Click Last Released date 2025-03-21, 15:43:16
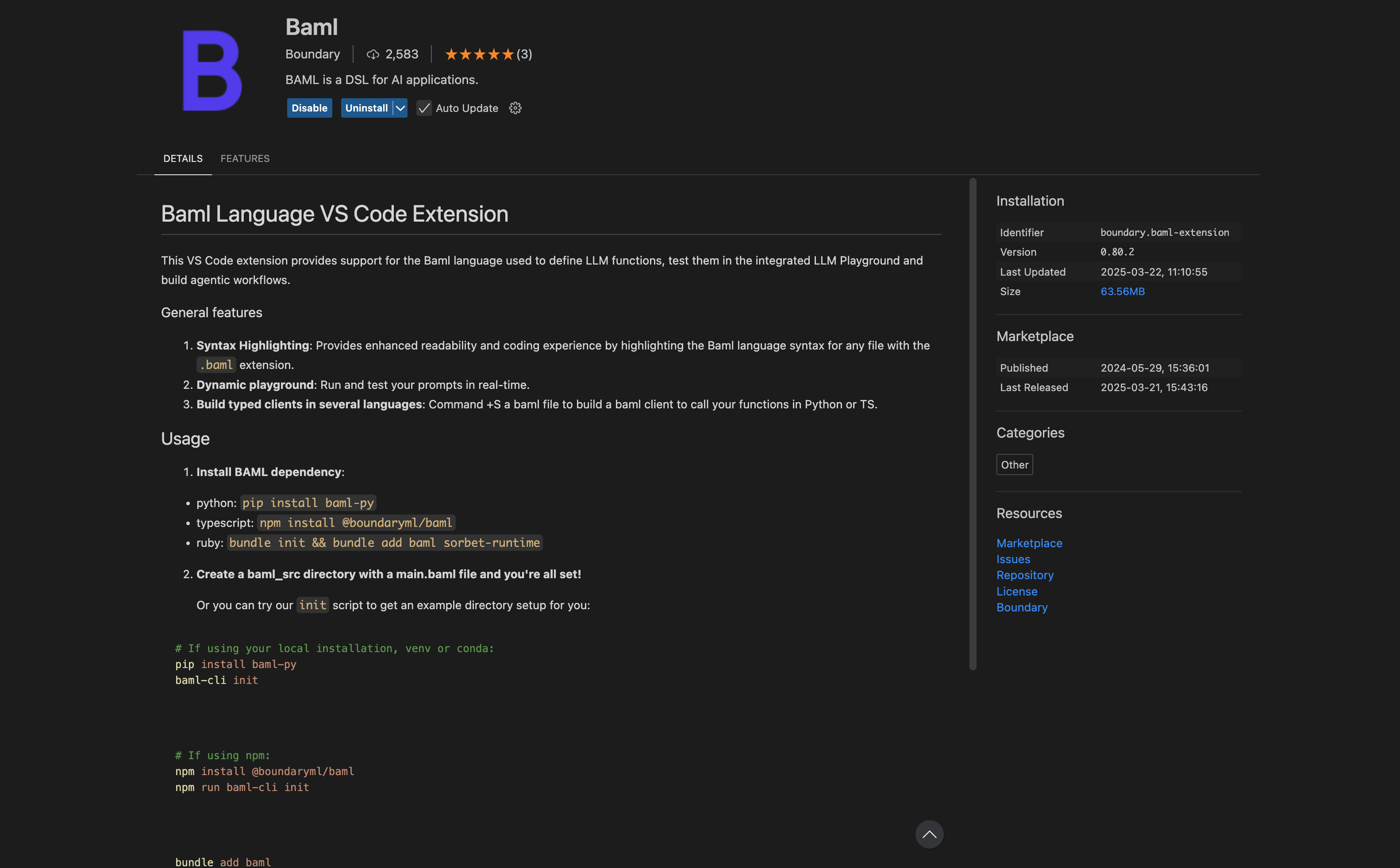 point(1154,388)
